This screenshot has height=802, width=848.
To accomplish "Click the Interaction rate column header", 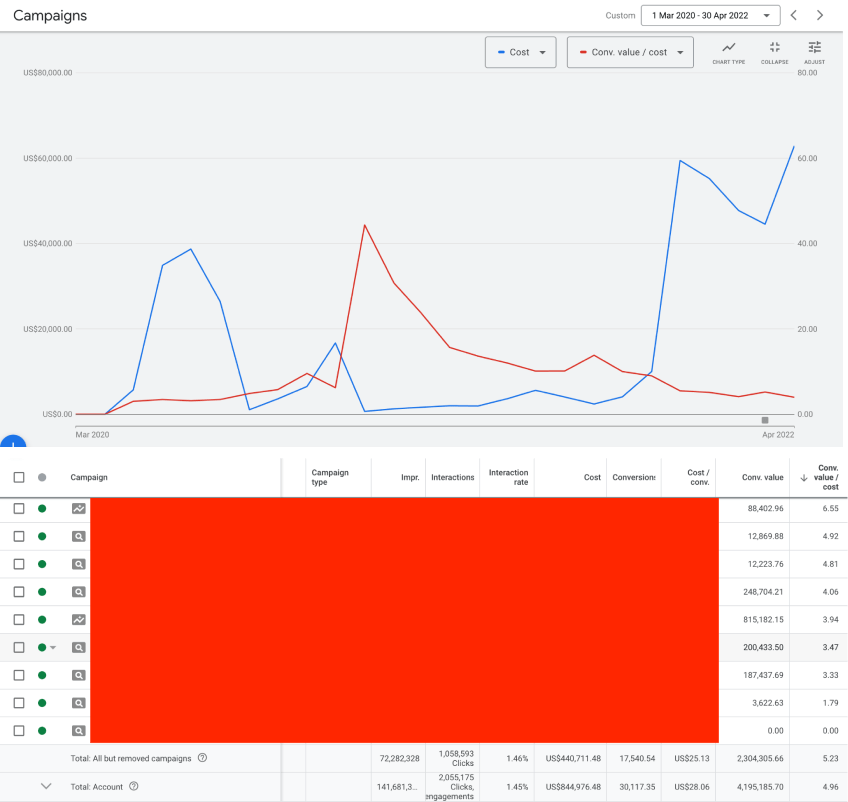I will (x=508, y=478).
